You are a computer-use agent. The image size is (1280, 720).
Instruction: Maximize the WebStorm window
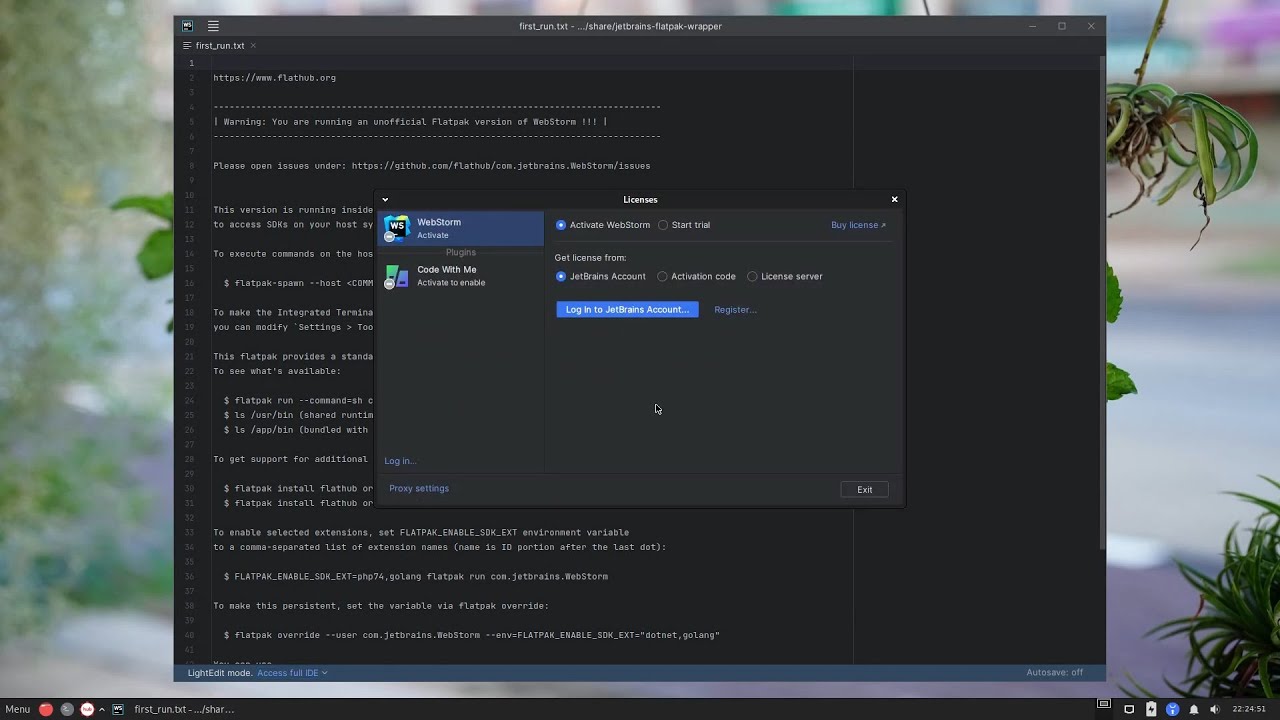pos(1062,26)
